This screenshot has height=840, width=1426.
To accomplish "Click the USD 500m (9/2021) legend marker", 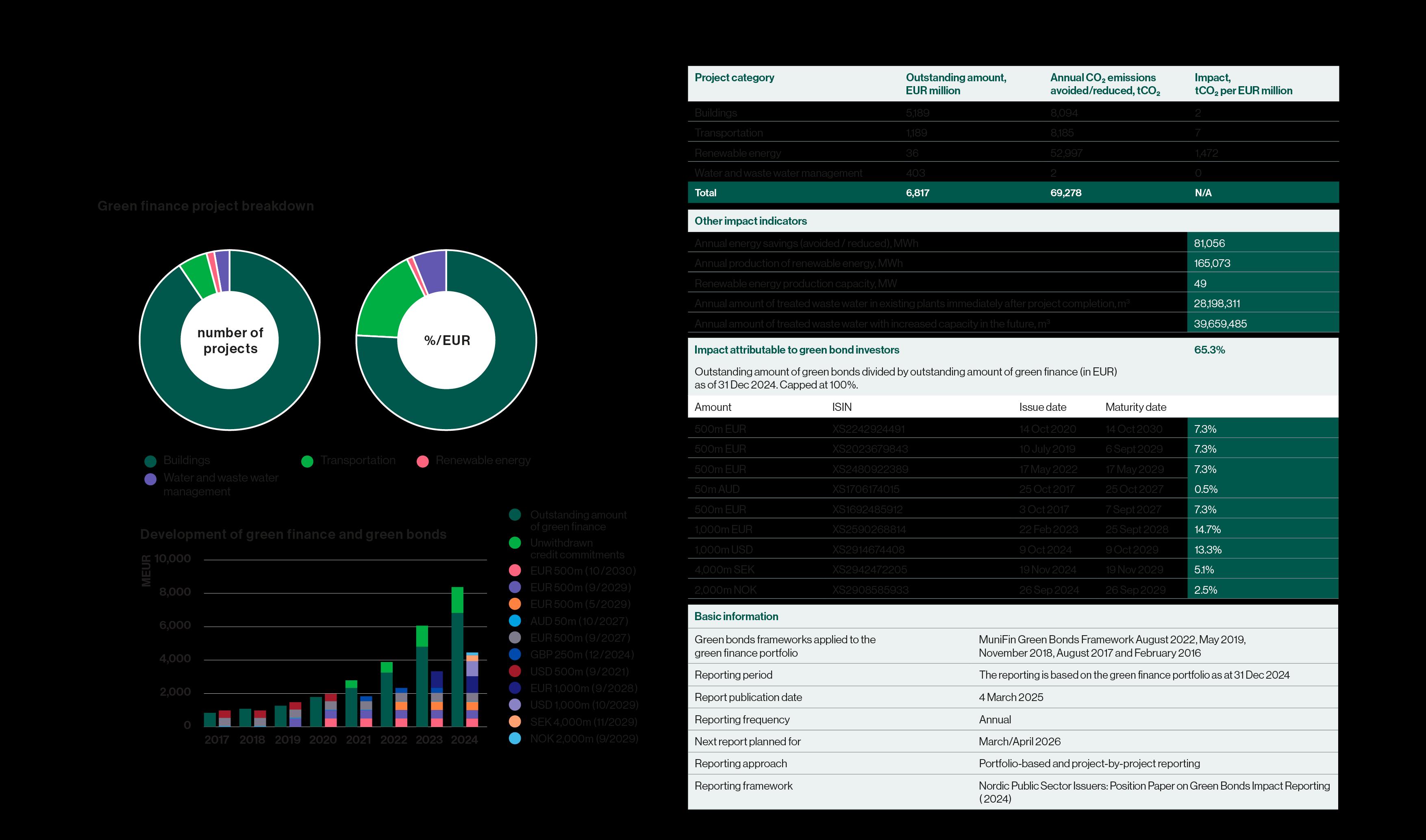I will point(515,671).
